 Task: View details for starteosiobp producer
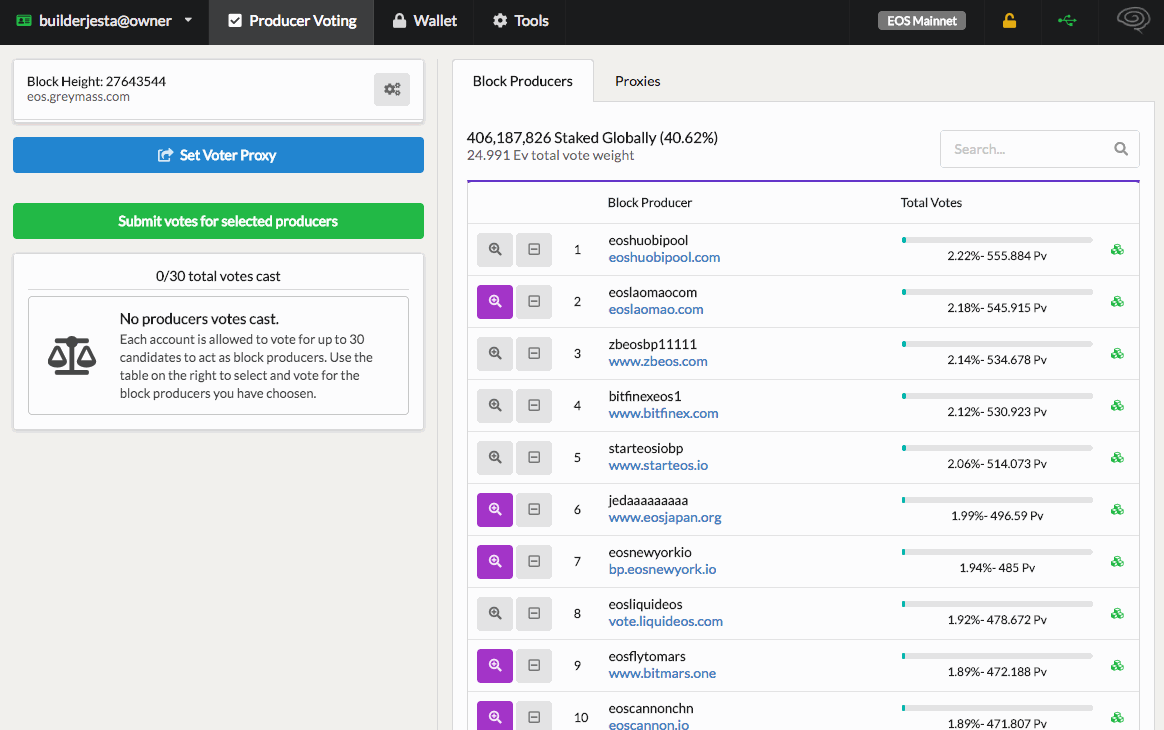pyautogui.click(x=494, y=457)
